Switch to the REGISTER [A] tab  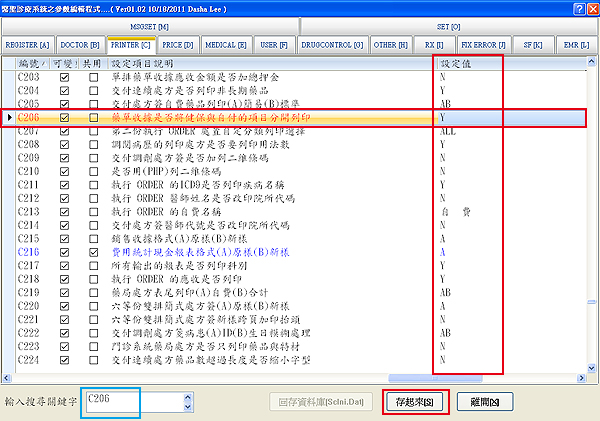pyautogui.click(x=29, y=45)
